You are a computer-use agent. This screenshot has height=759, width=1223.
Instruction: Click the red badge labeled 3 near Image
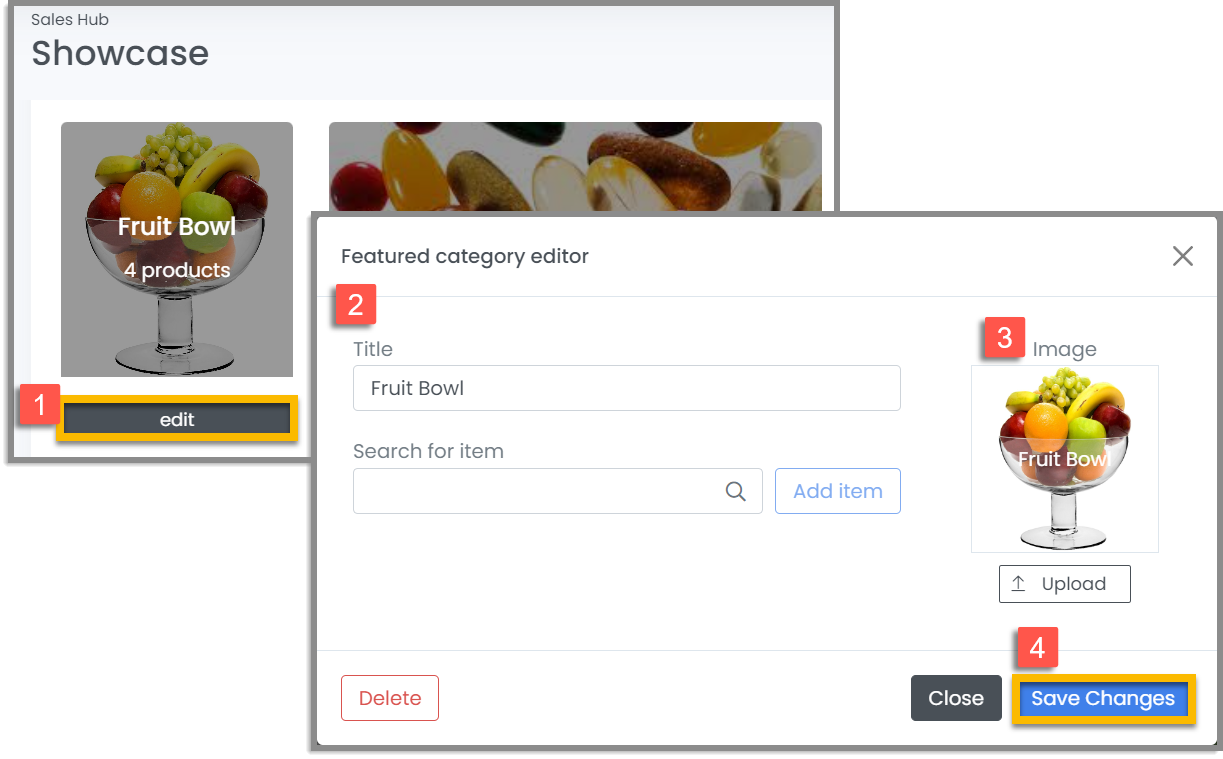[1005, 339]
